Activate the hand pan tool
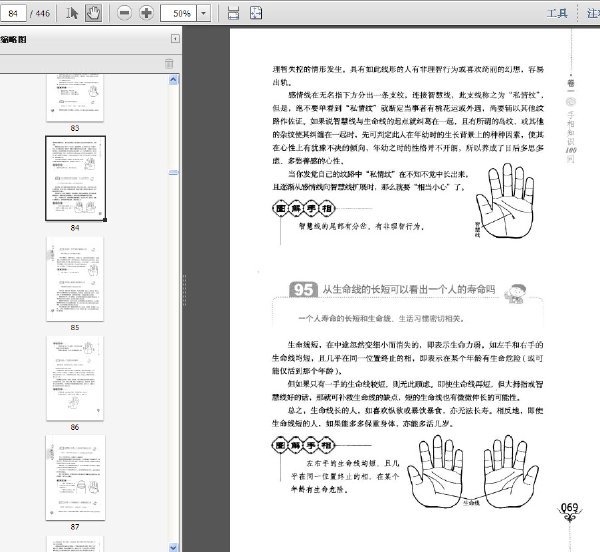This screenshot has height=552, width=600. [93, 13]
